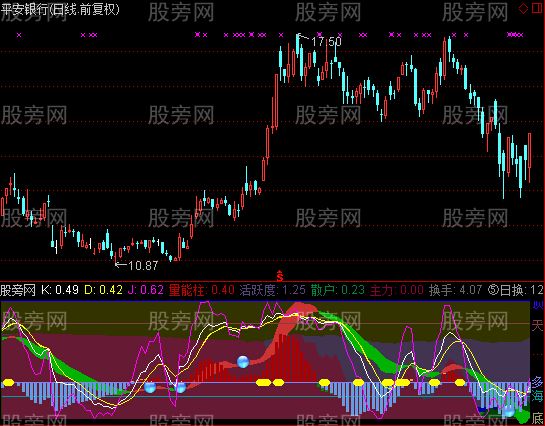Click the 股旁网 label before the K value

pyautogui.click(x=18, y=290)
